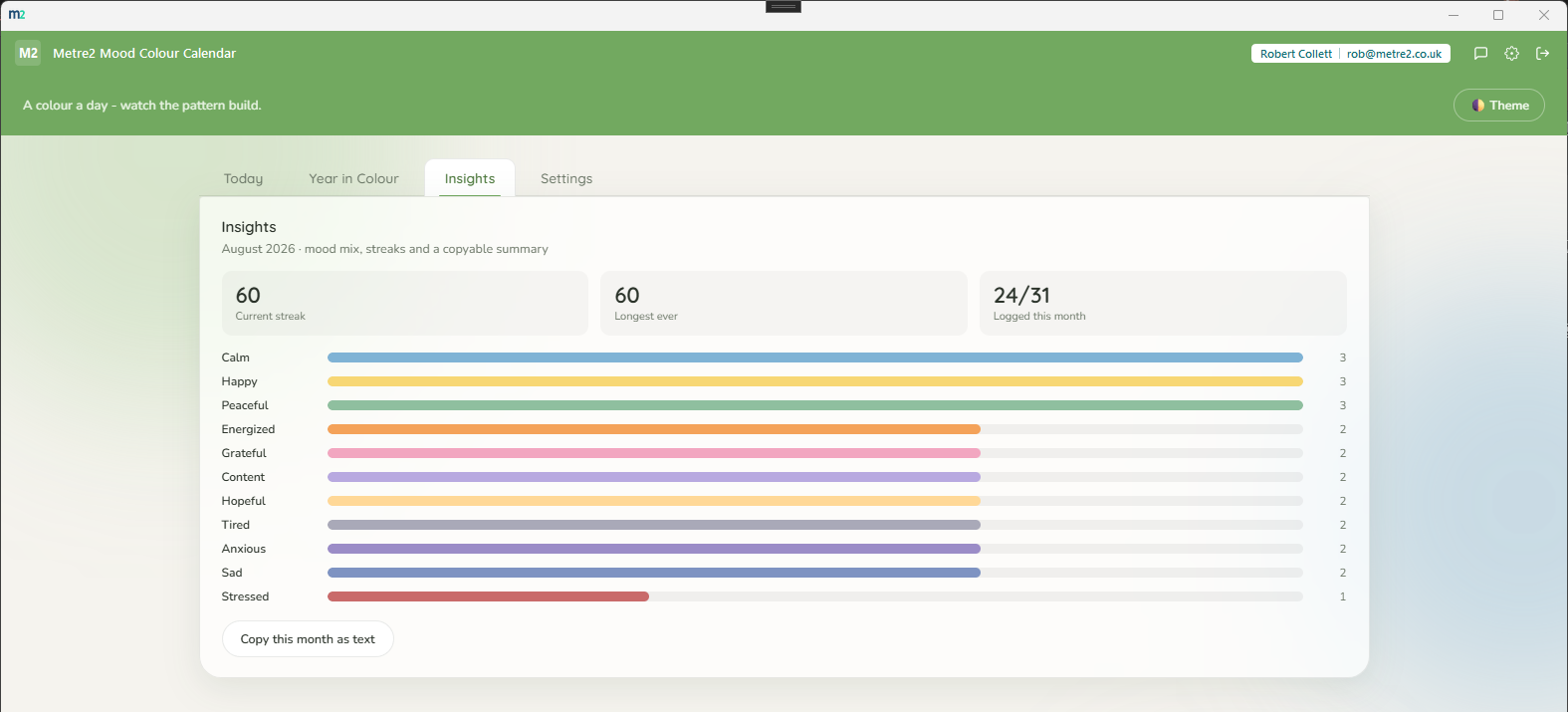Click the Energized label

point(248,429)
